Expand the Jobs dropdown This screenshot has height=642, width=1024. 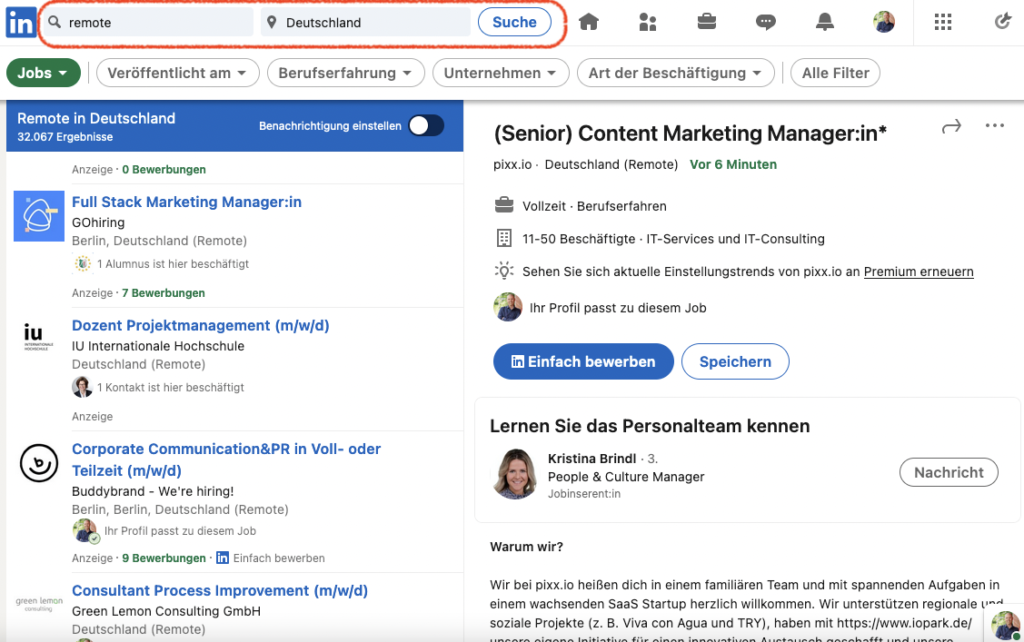pos(43,72)
